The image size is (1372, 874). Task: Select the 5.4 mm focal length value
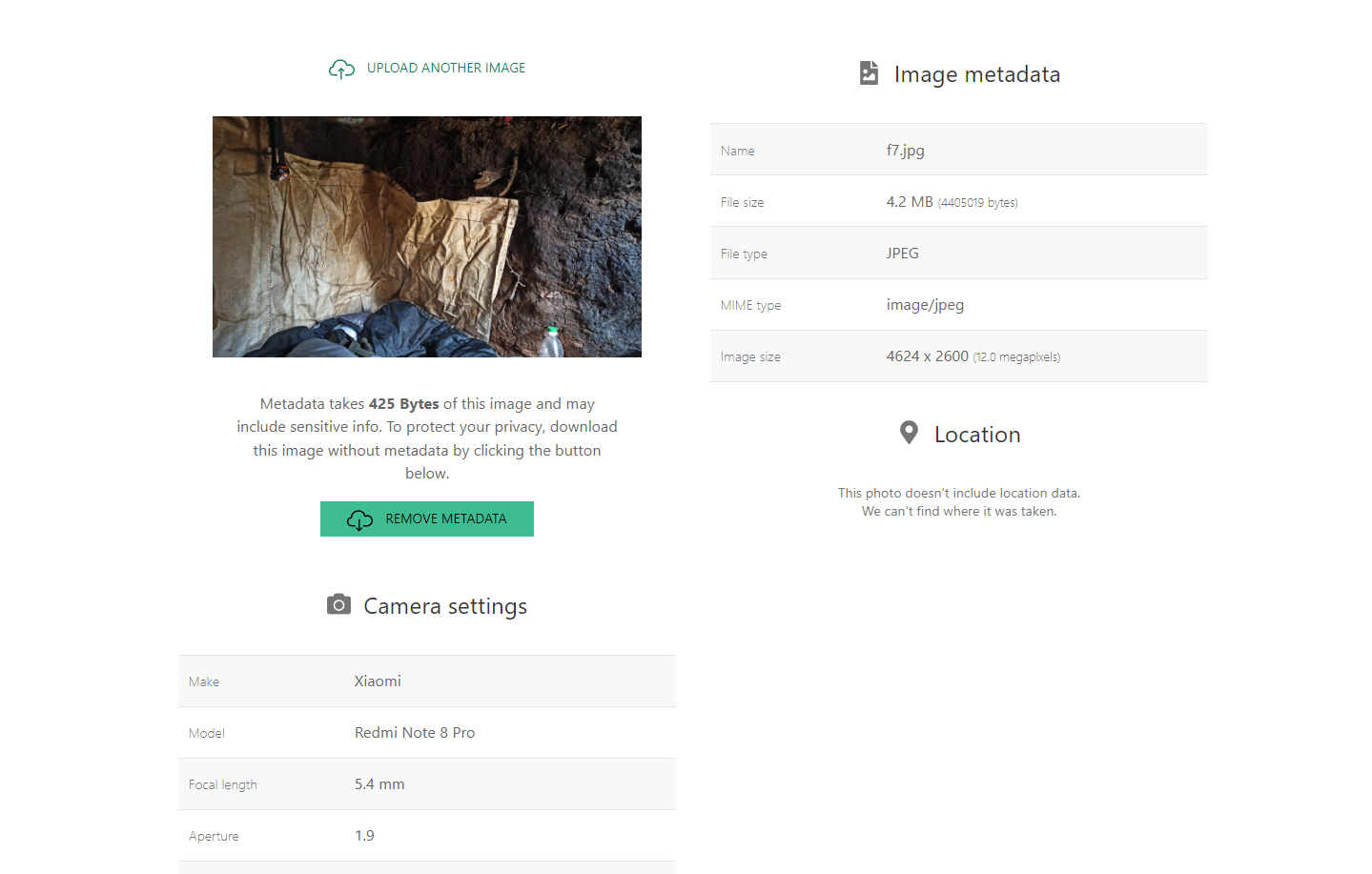pos(379,784)
